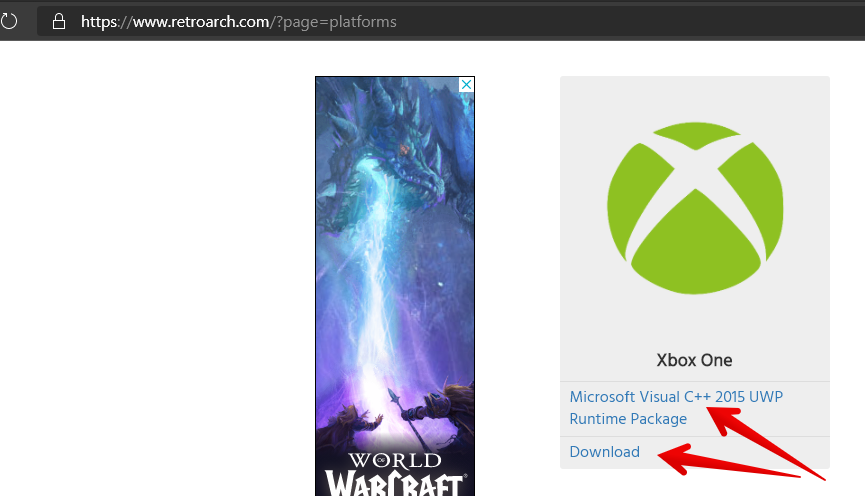This screenshot has width=865, height=496.
Task: Reload the page with the refresh icon
Action: pos(8,22)
